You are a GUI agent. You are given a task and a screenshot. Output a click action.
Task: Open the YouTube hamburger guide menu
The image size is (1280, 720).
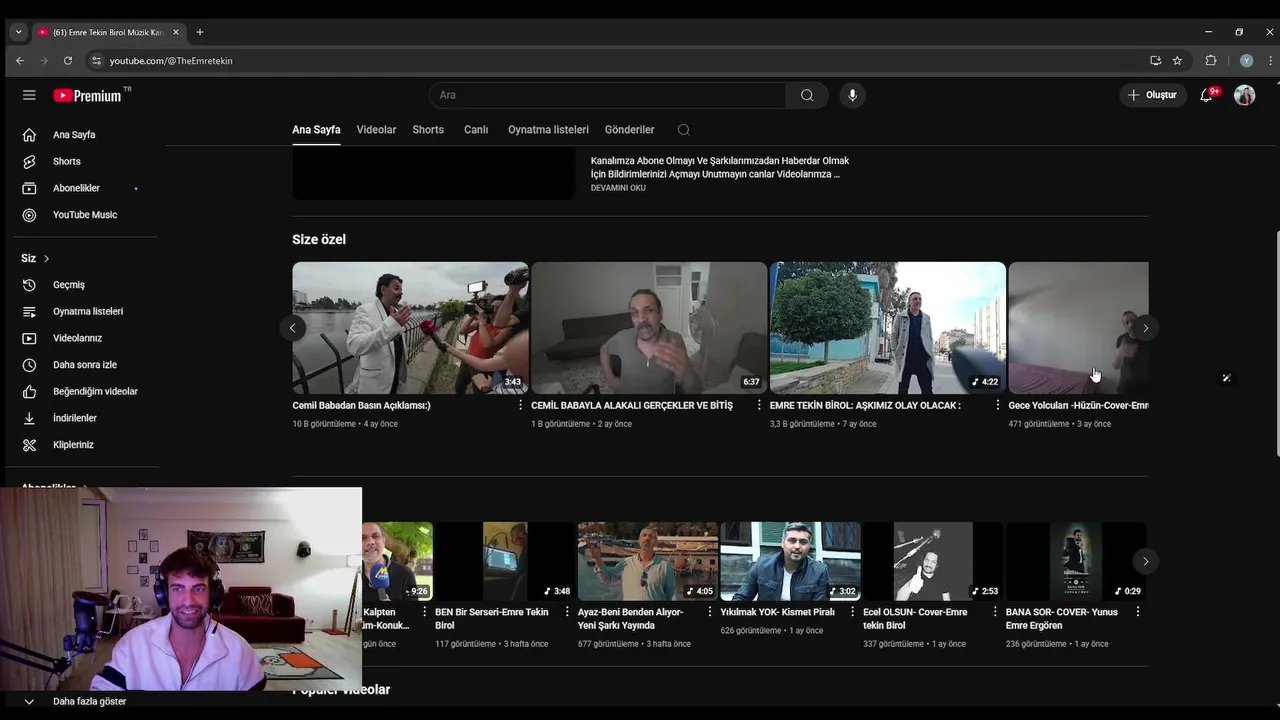coord(29,95)
